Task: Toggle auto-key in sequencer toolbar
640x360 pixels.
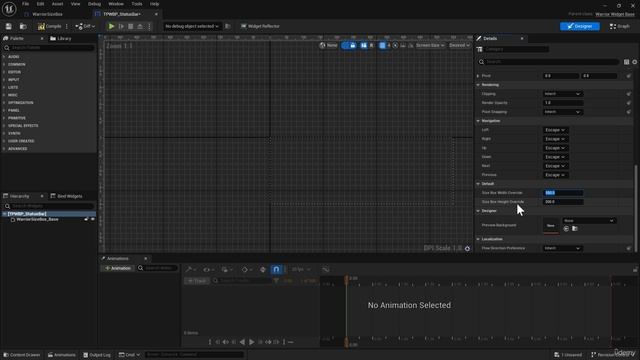Action: [x=263, y=269]
